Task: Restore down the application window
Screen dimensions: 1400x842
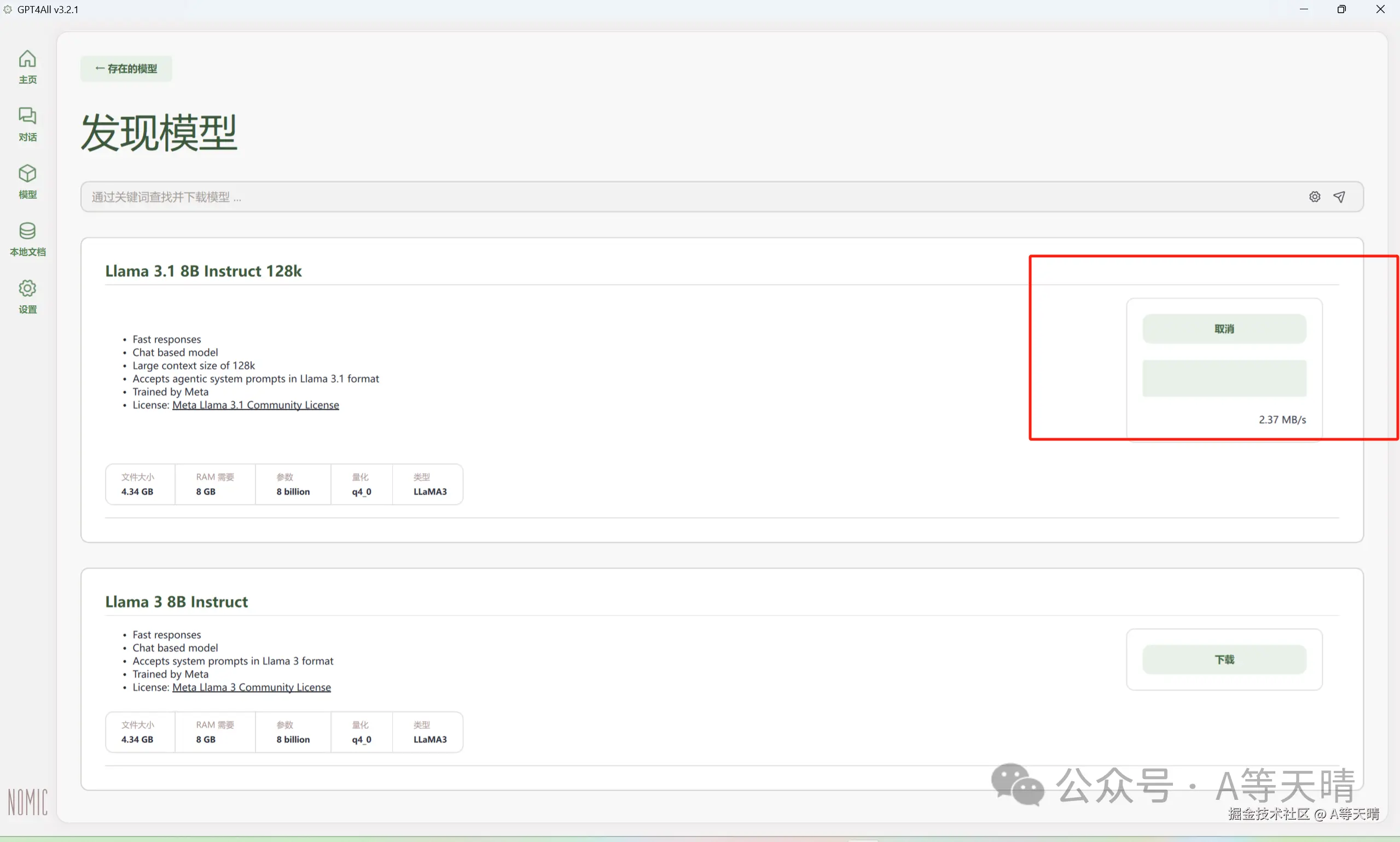Action: tap(1341, 10)
